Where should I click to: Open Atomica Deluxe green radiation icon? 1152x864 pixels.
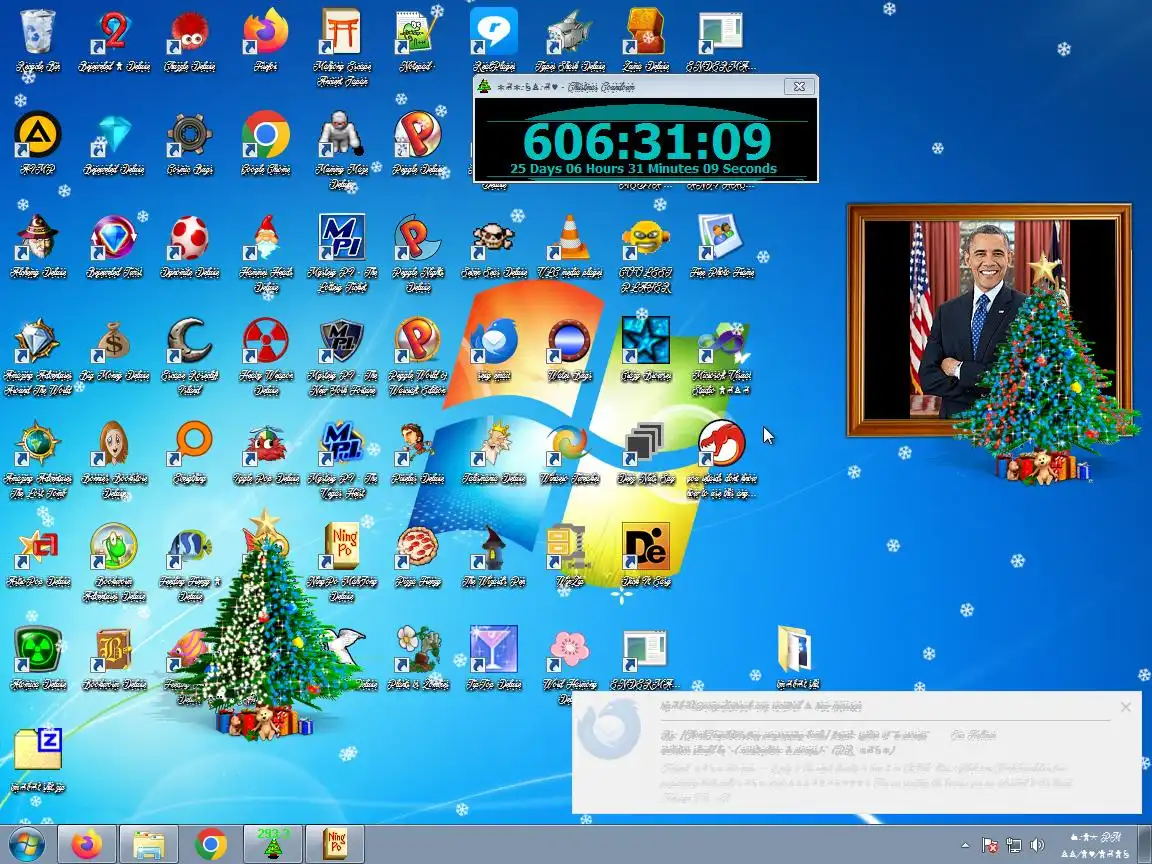click(x=37, y=649)
